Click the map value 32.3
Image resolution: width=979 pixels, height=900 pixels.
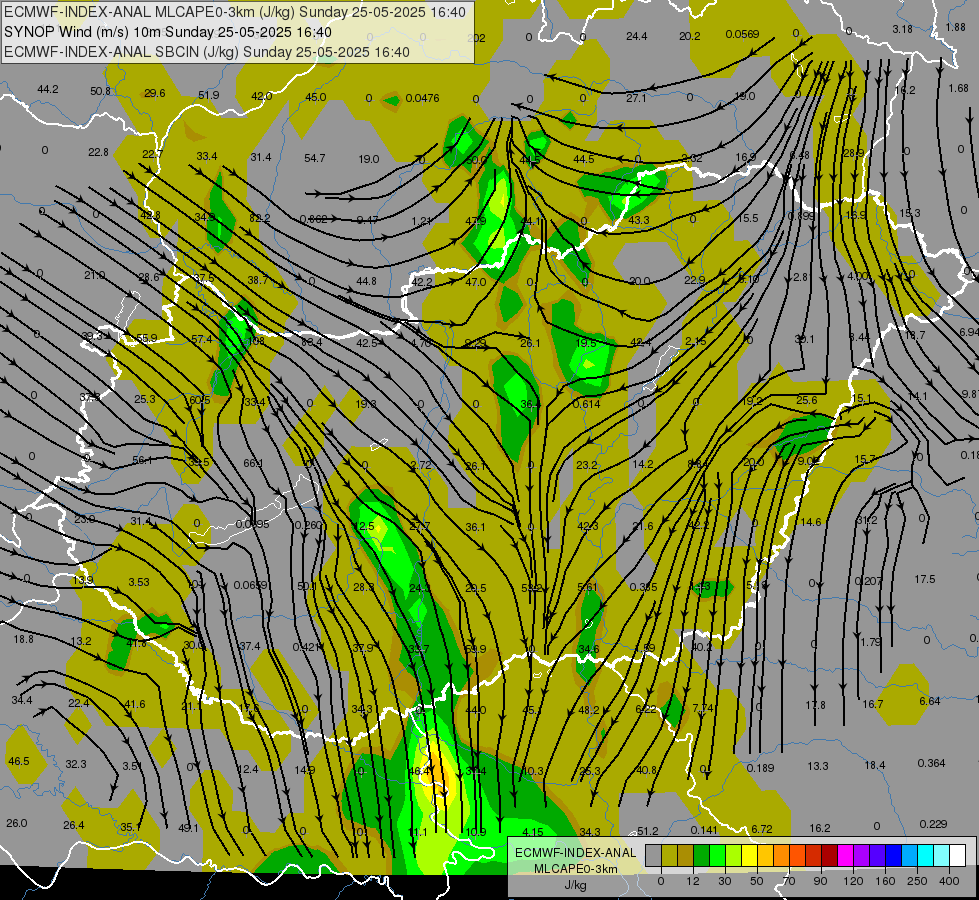[x=76, y=764]
